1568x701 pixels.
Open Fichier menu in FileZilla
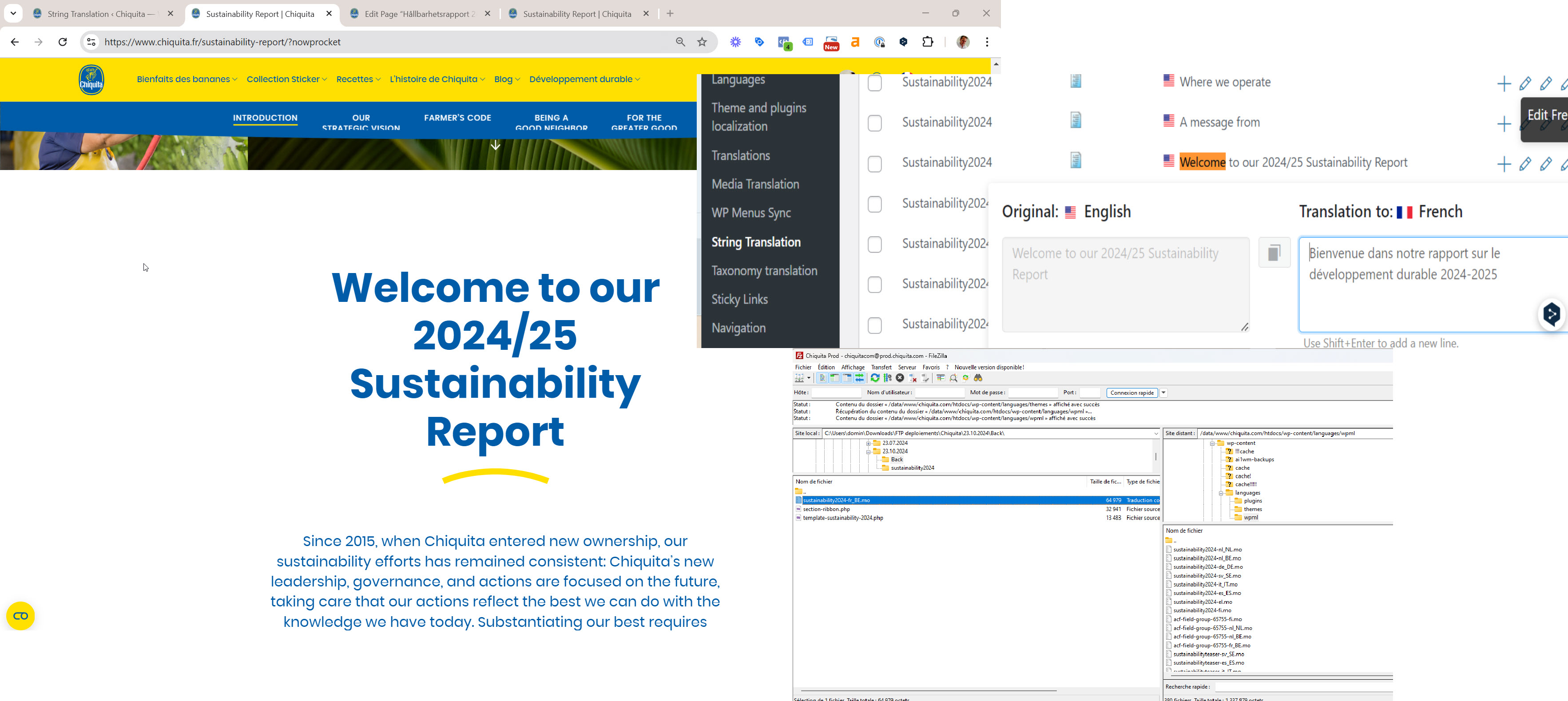point(803,367)
